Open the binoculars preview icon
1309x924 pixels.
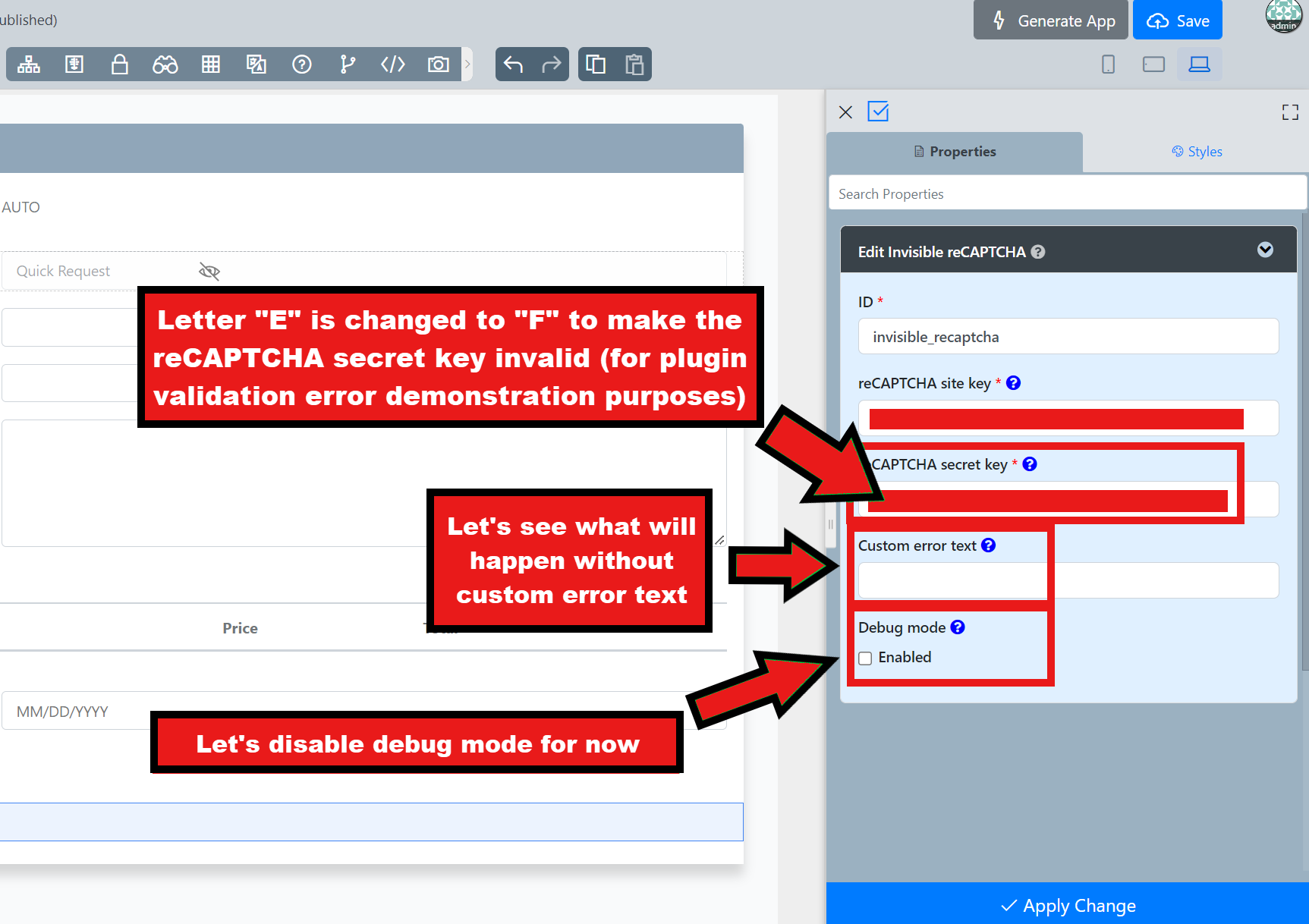(165, 64)
